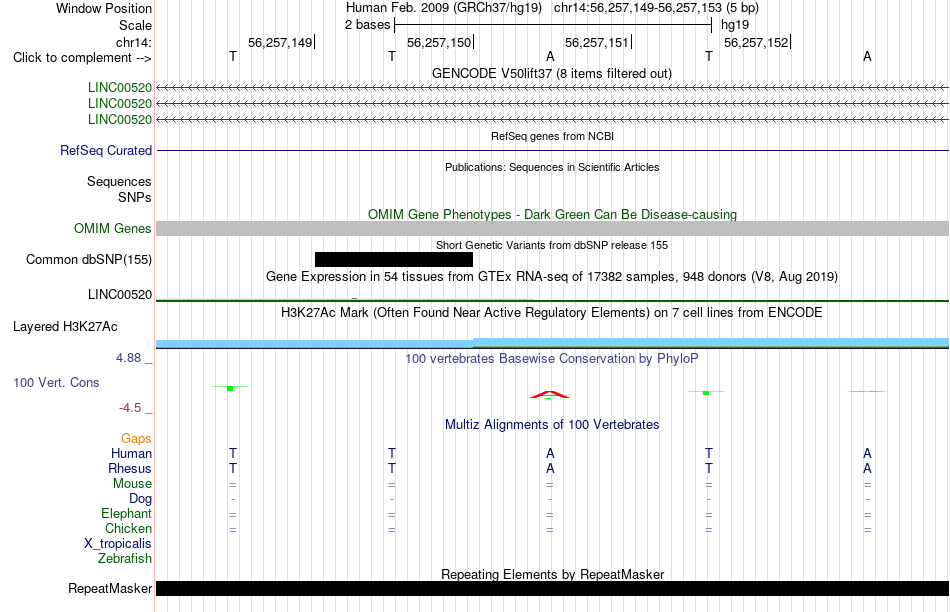
Task: Open 'RefSeq genes from NCBI' track title
Action: 552,136
